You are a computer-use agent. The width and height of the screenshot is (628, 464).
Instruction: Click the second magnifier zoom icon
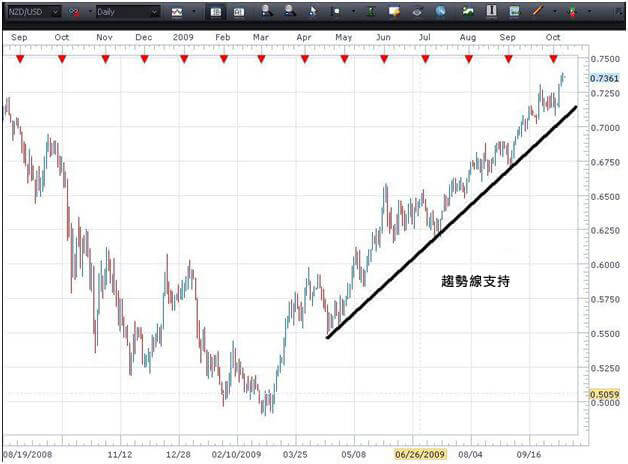coord(289,12)
